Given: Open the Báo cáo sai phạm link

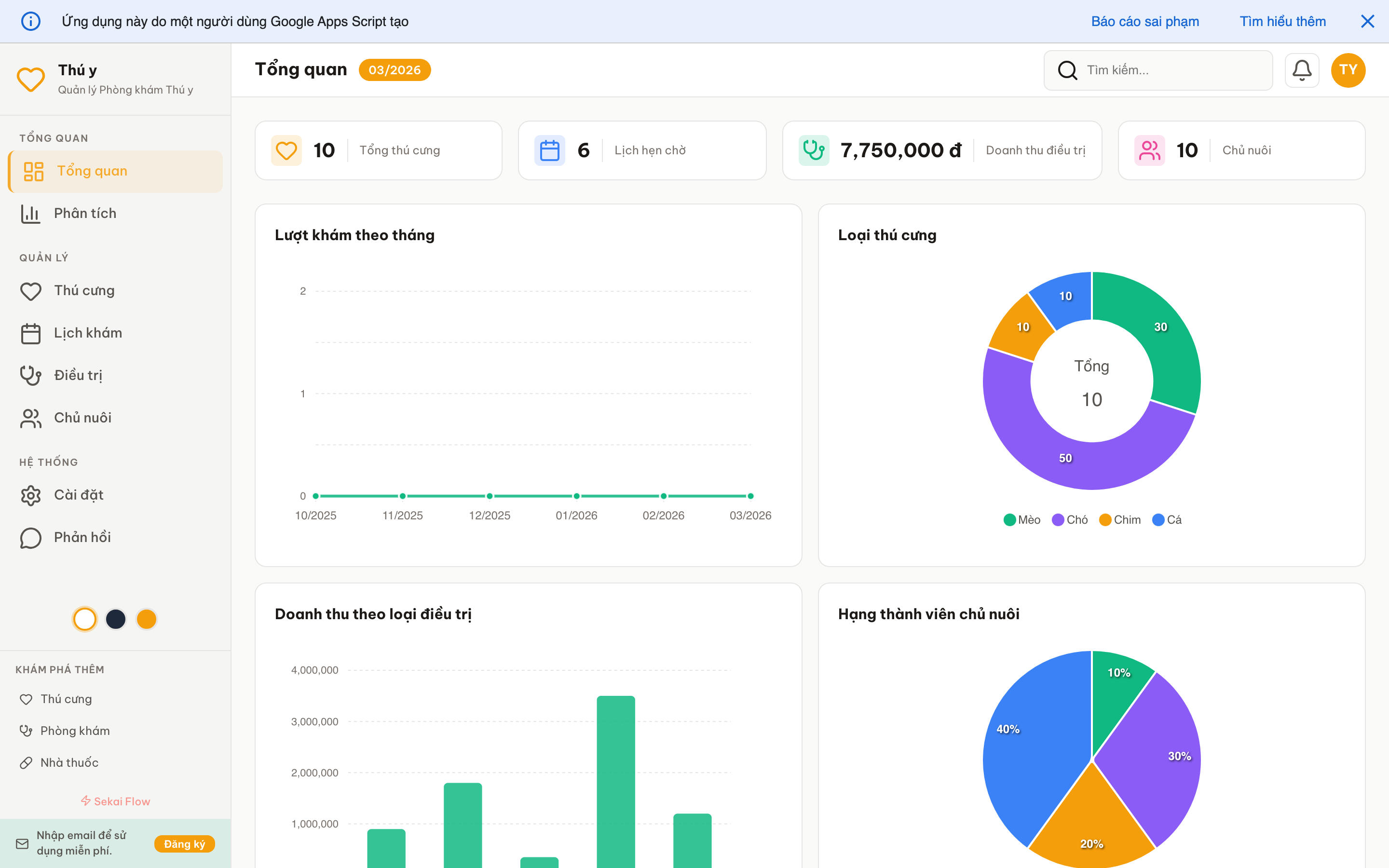Looking at the screenshot, I should [x=1144, y=21].
